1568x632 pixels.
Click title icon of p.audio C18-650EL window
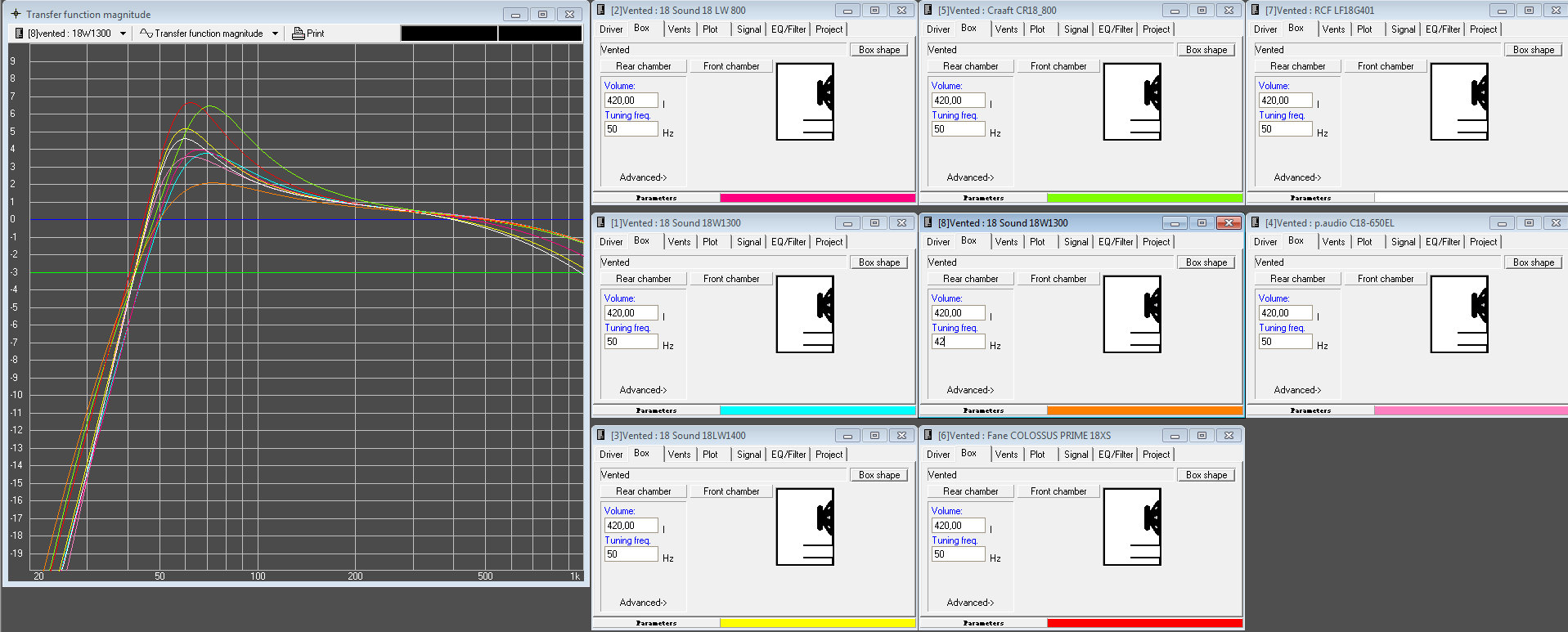(x=1256, y=223)
